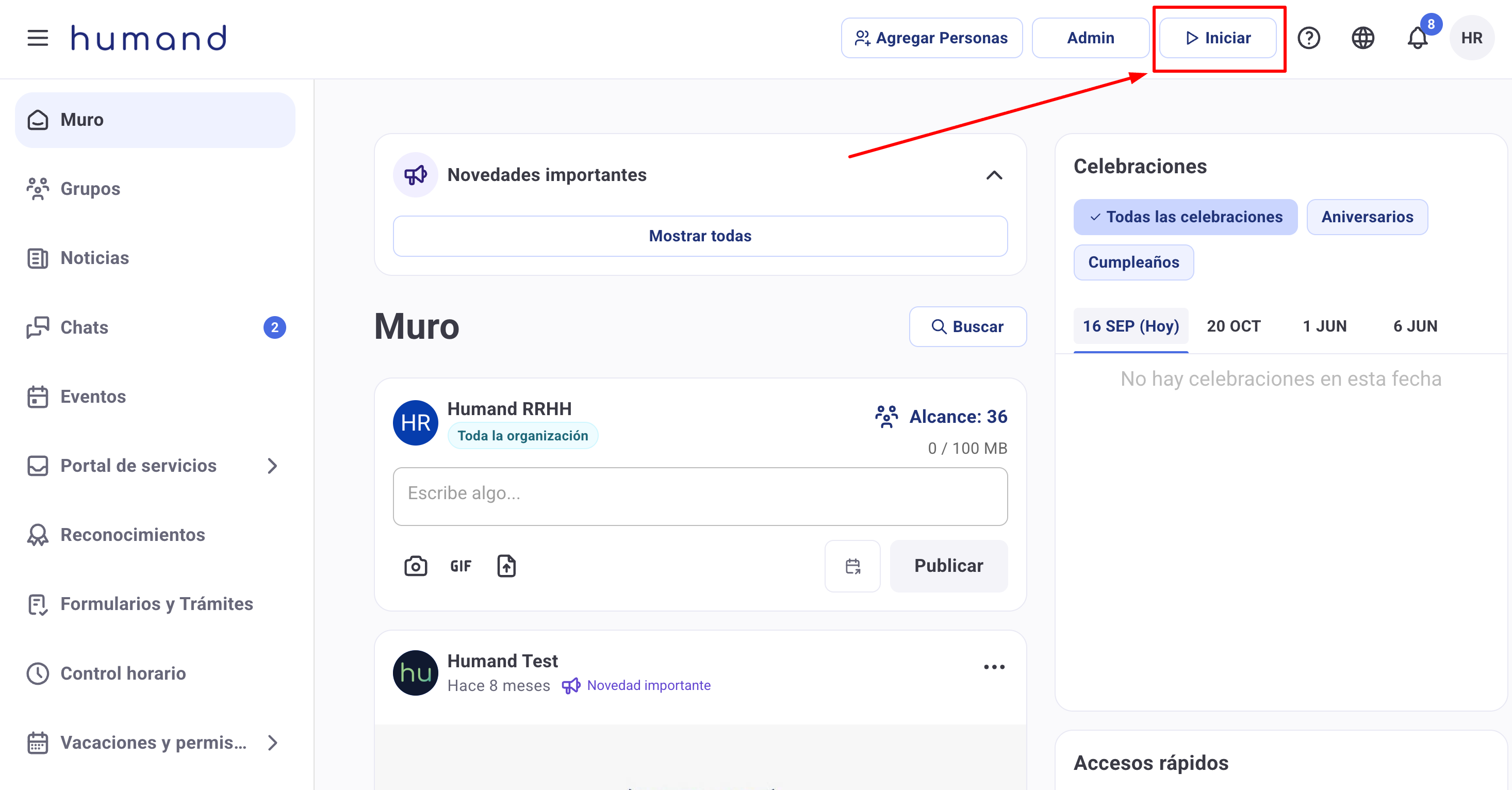Viewport: 1512px width, 790px height.
Task: Click the Iniciar button
Action: 1218,38
